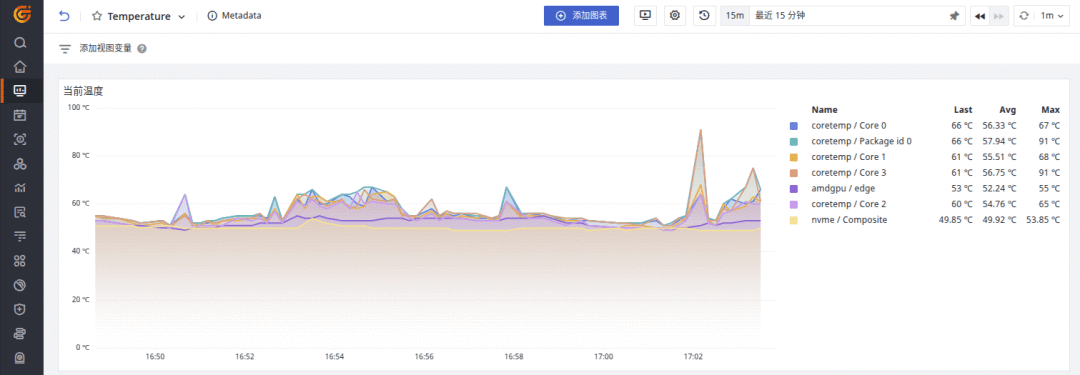Open the history clock icon

pyautogui.click(x=704, y=16)
